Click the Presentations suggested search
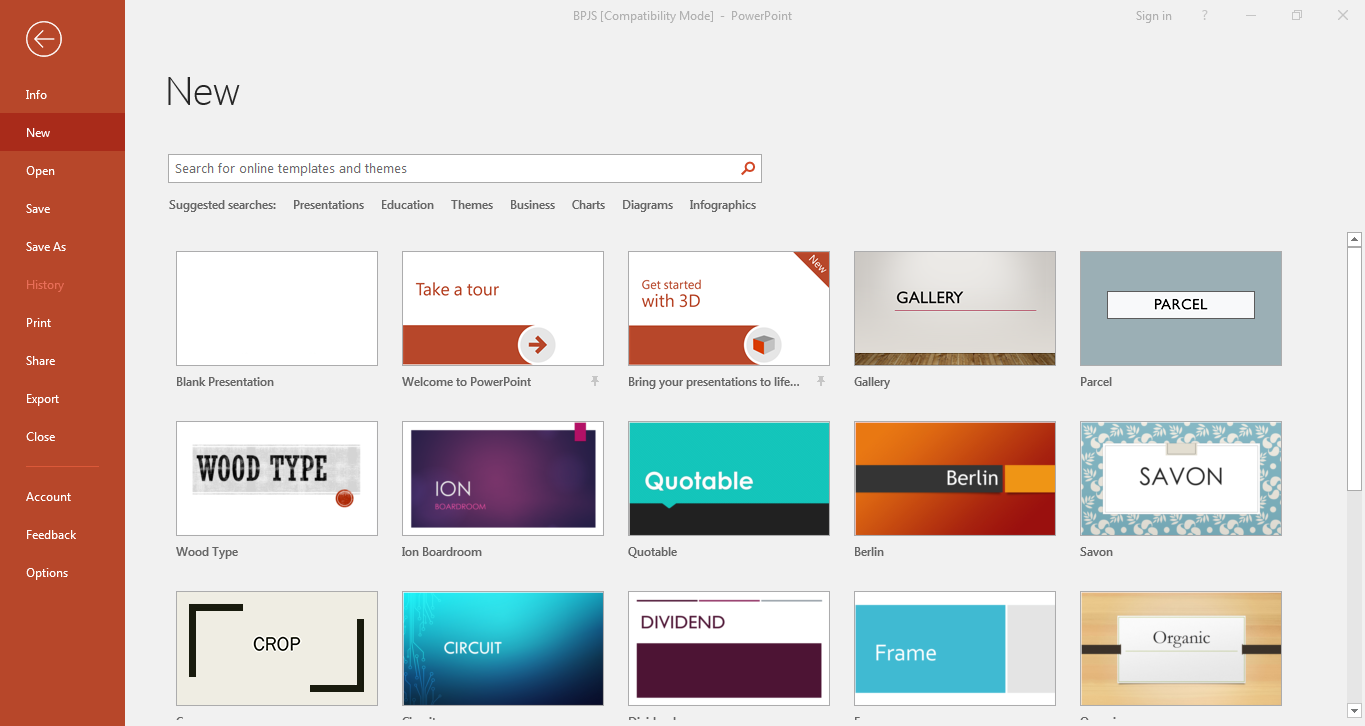The image size is (1365, 726). (328, 205)
